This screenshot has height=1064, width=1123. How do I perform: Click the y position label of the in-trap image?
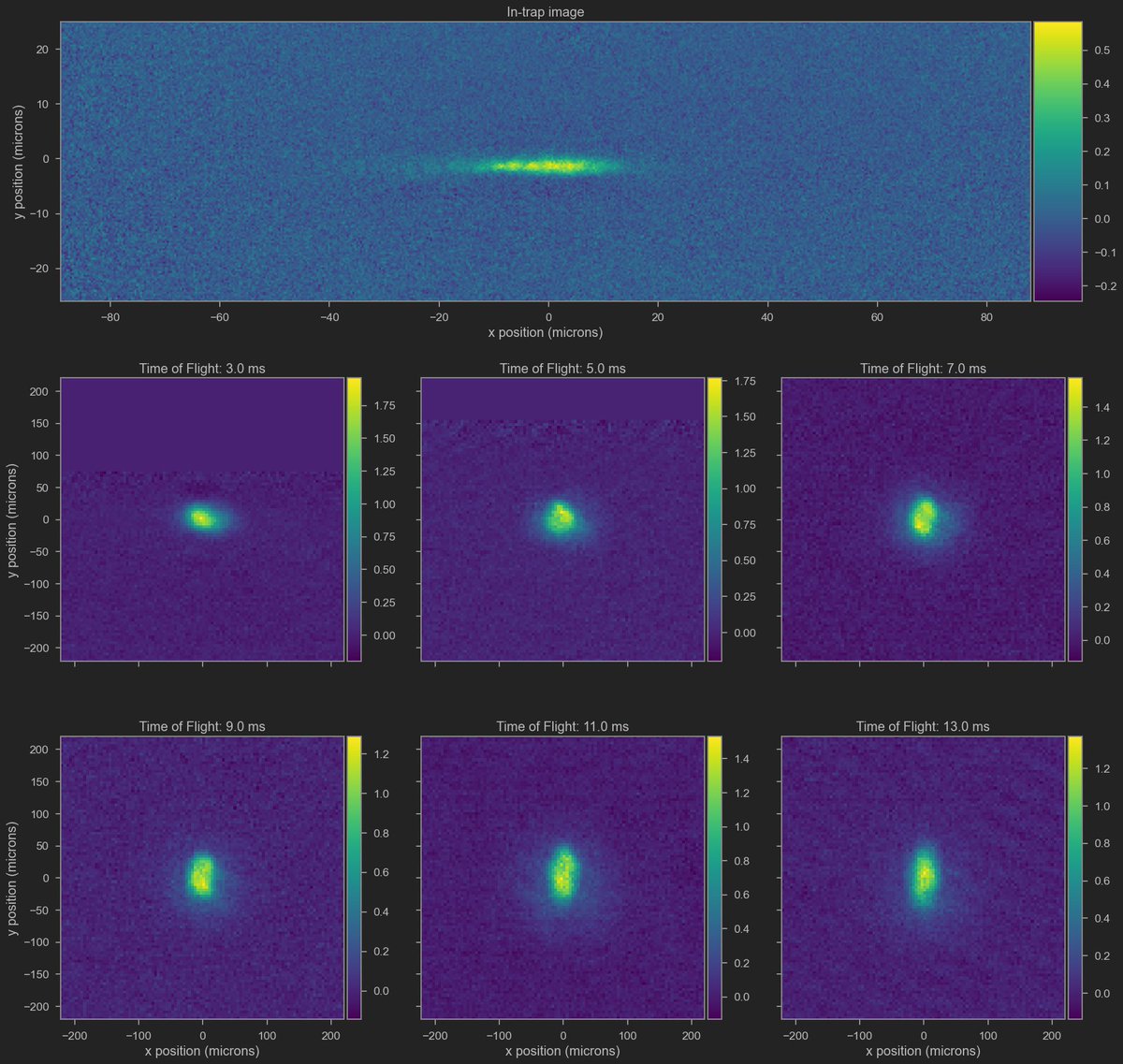20,161
